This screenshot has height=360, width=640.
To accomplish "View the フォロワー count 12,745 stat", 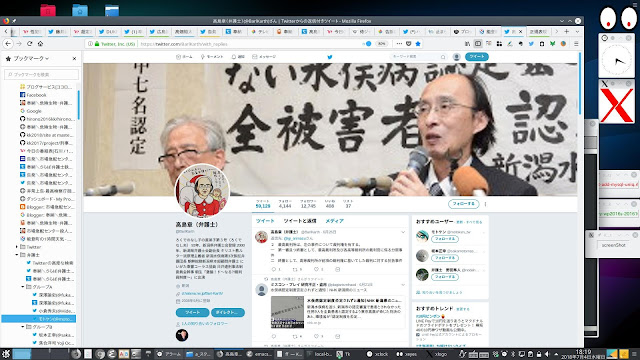I will 308,204.
